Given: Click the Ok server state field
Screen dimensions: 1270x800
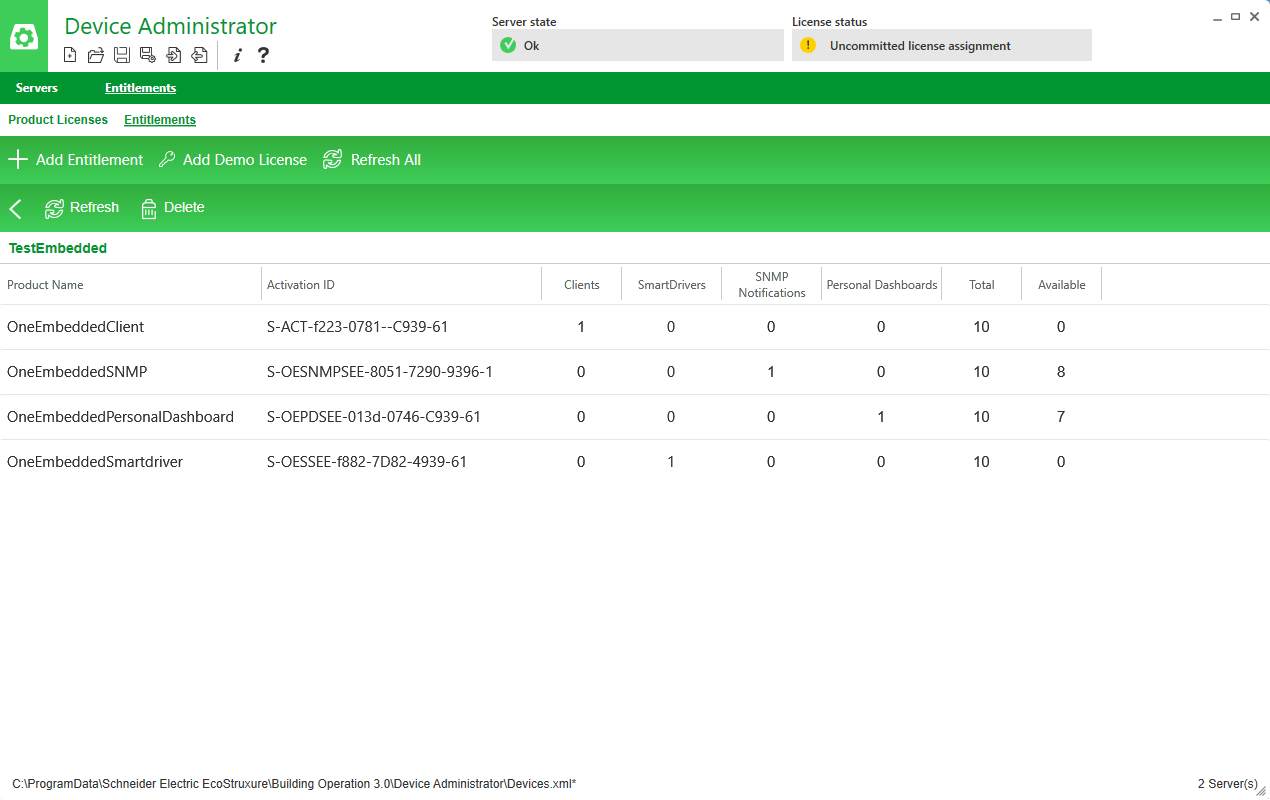Looking at the screenshot, I should (638, 45).
